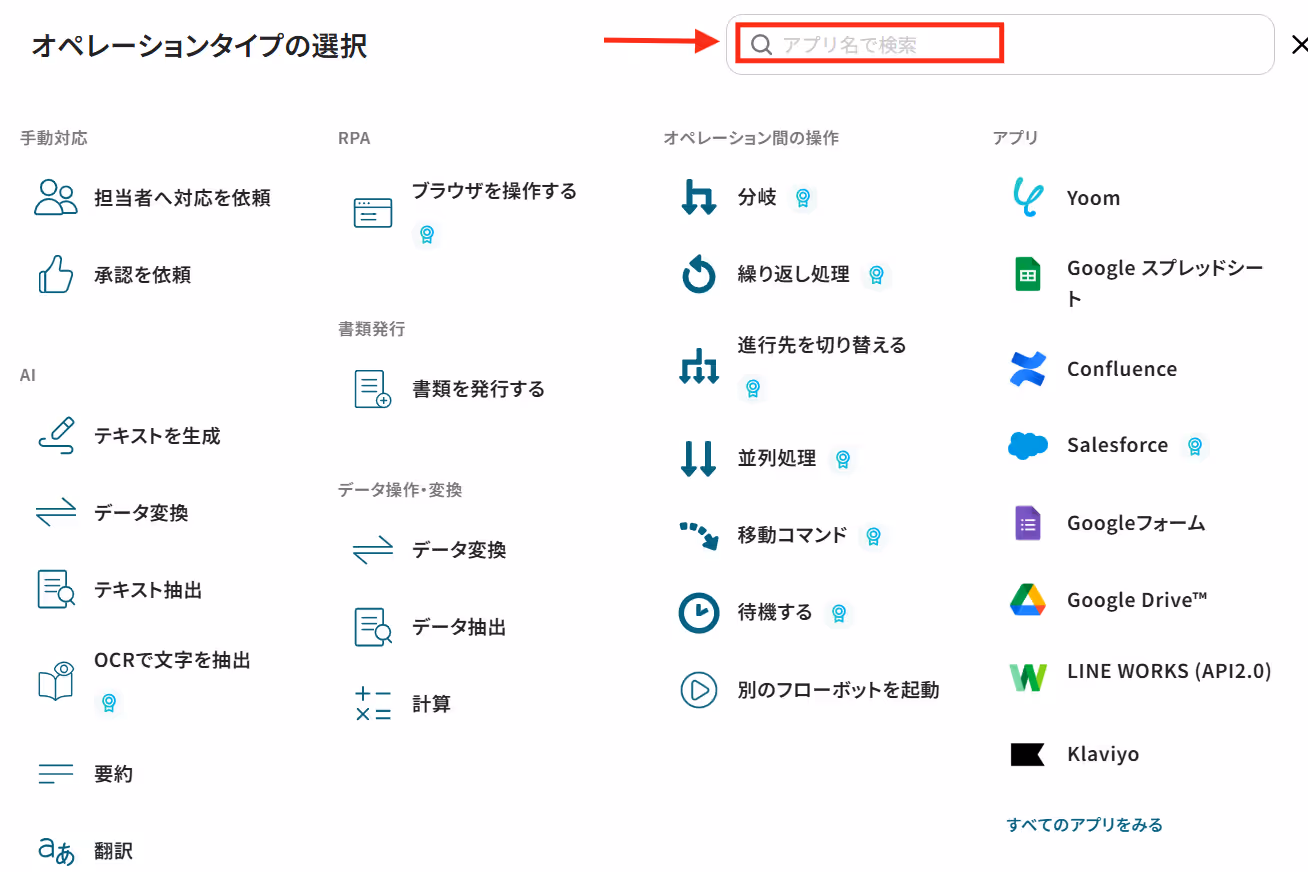Click the arrows icon for AI データ変換
This screenshot has width=1308, height=872.
(56, 513)
